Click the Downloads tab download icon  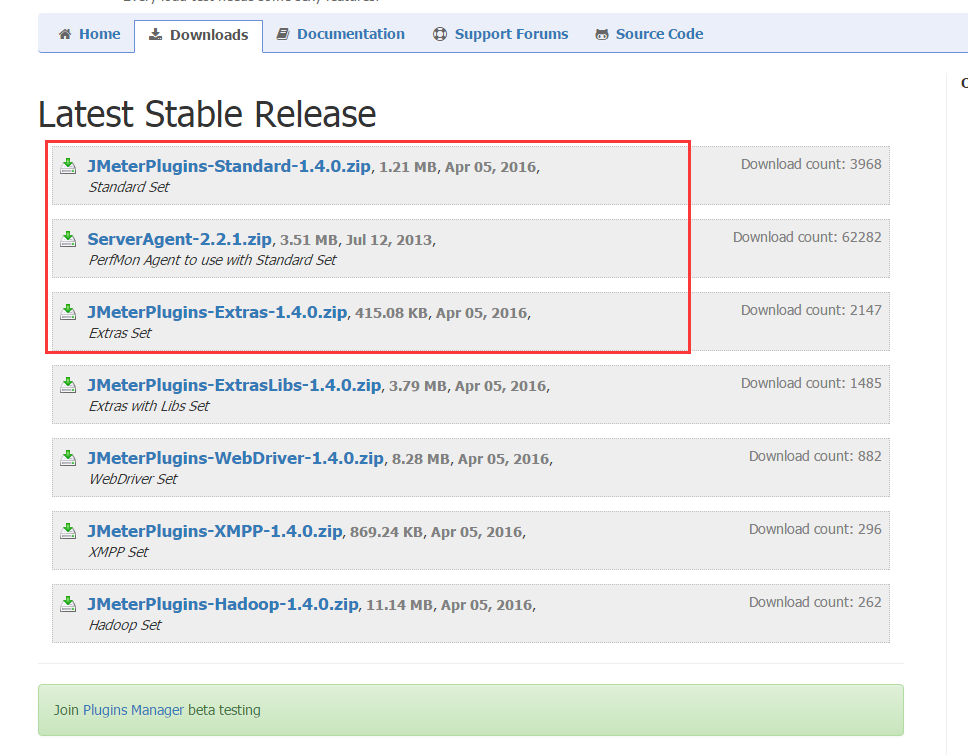pyautogui.click(x=156, y=35)
